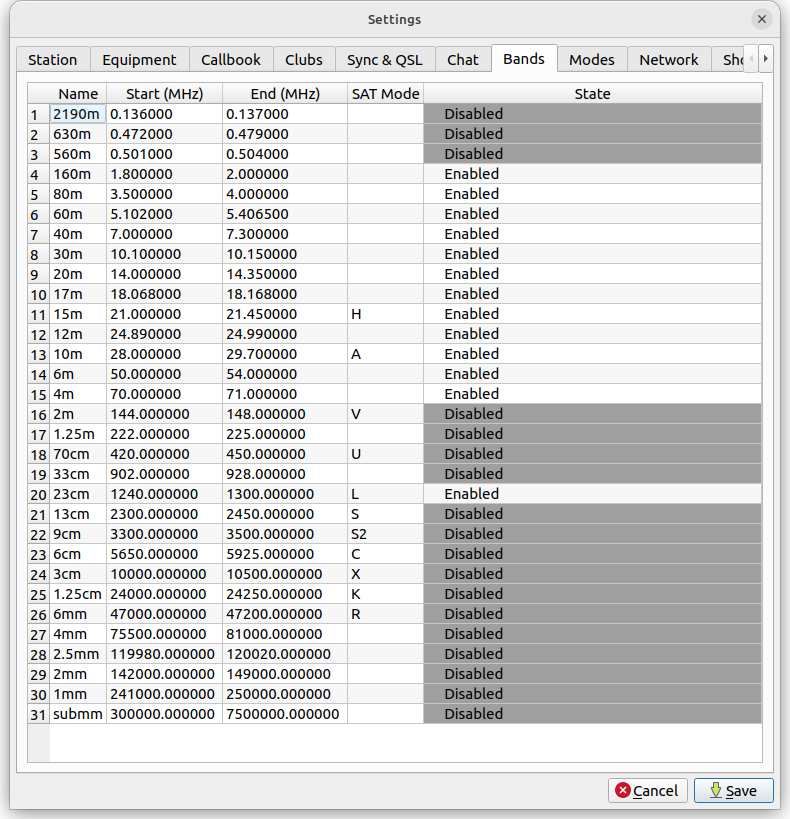The width and height of the screenshot is (790, 819).
Task: Select the 70cm SAT Mode cell
Action: [x=385, y=454]
